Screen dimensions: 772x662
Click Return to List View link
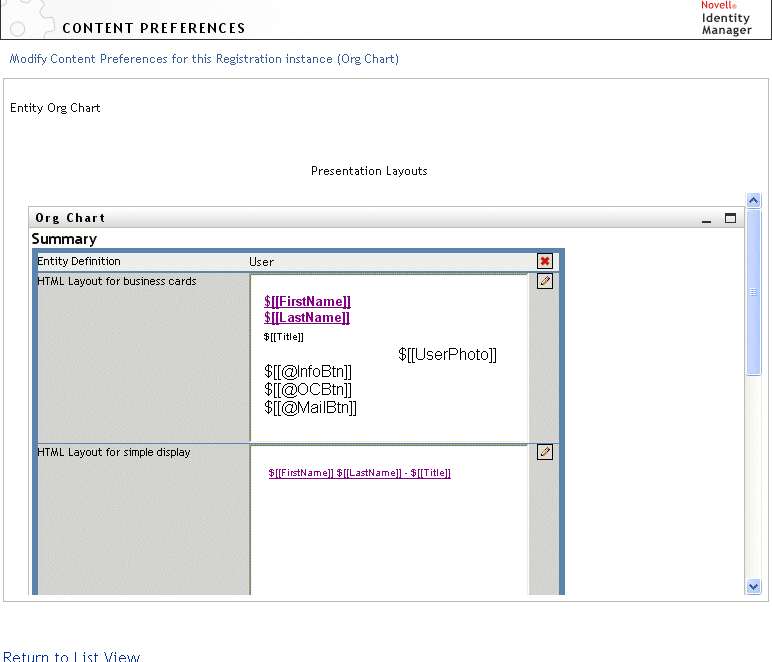pyautogui.click(x=71, y=657)
